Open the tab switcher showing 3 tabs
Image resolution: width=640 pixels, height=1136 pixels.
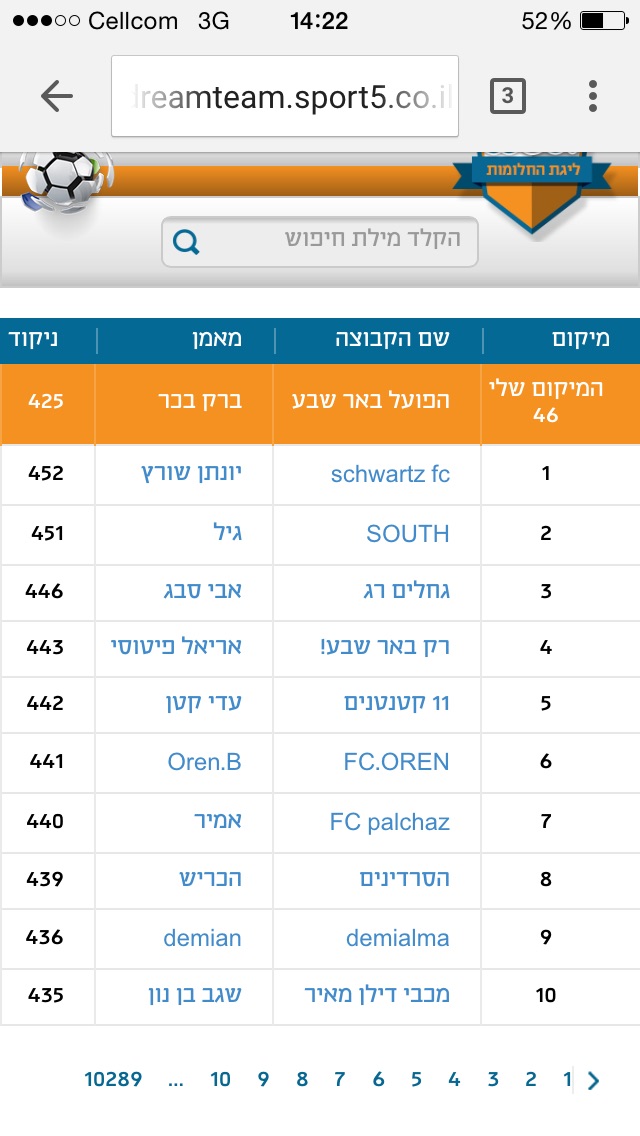(507, 96)
